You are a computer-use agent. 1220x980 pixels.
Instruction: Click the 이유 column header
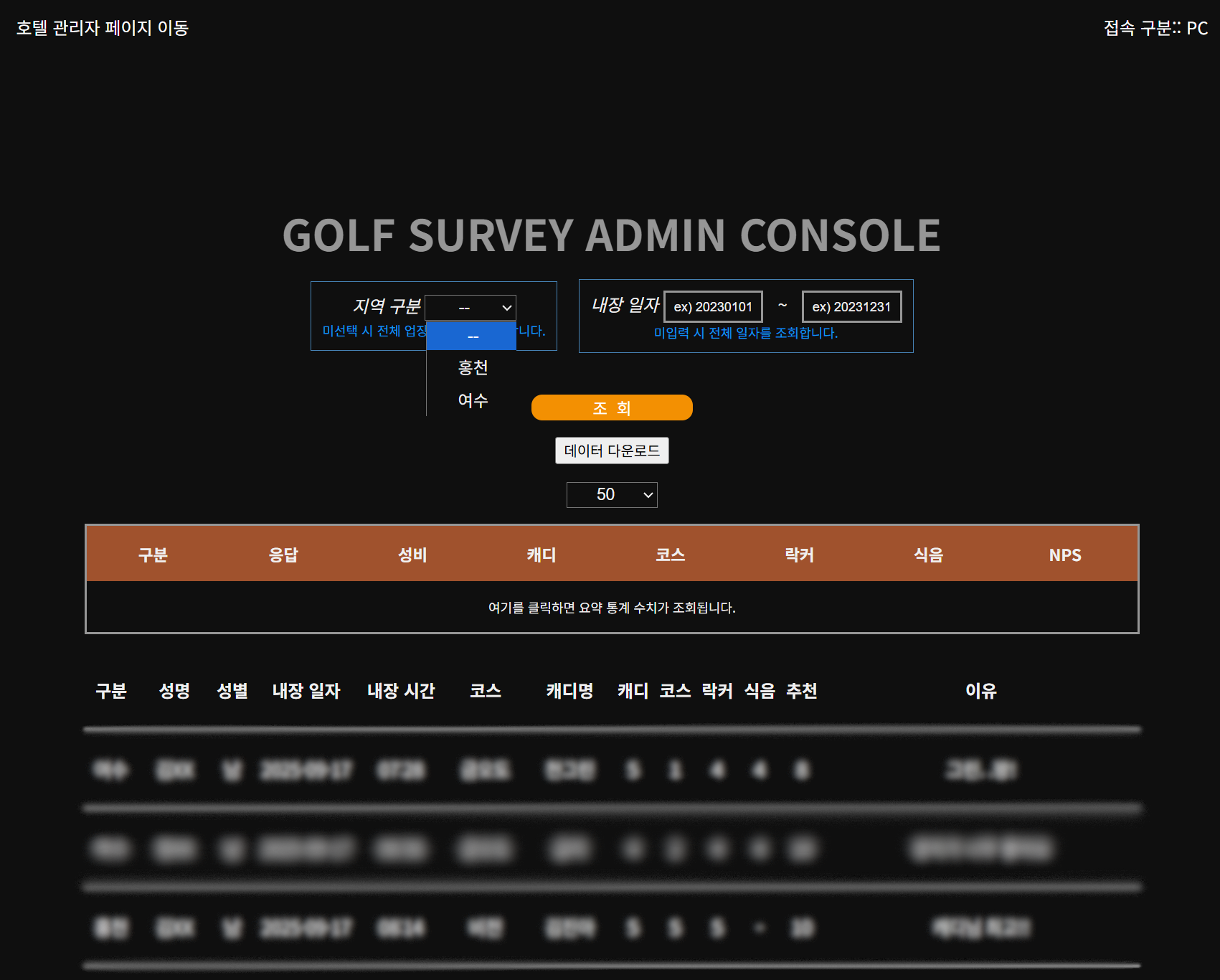980,691
